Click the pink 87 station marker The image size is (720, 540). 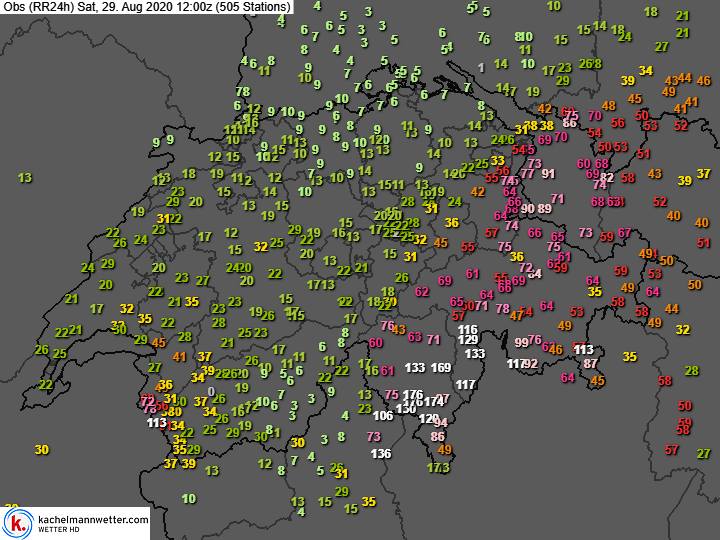click(591, 364)
